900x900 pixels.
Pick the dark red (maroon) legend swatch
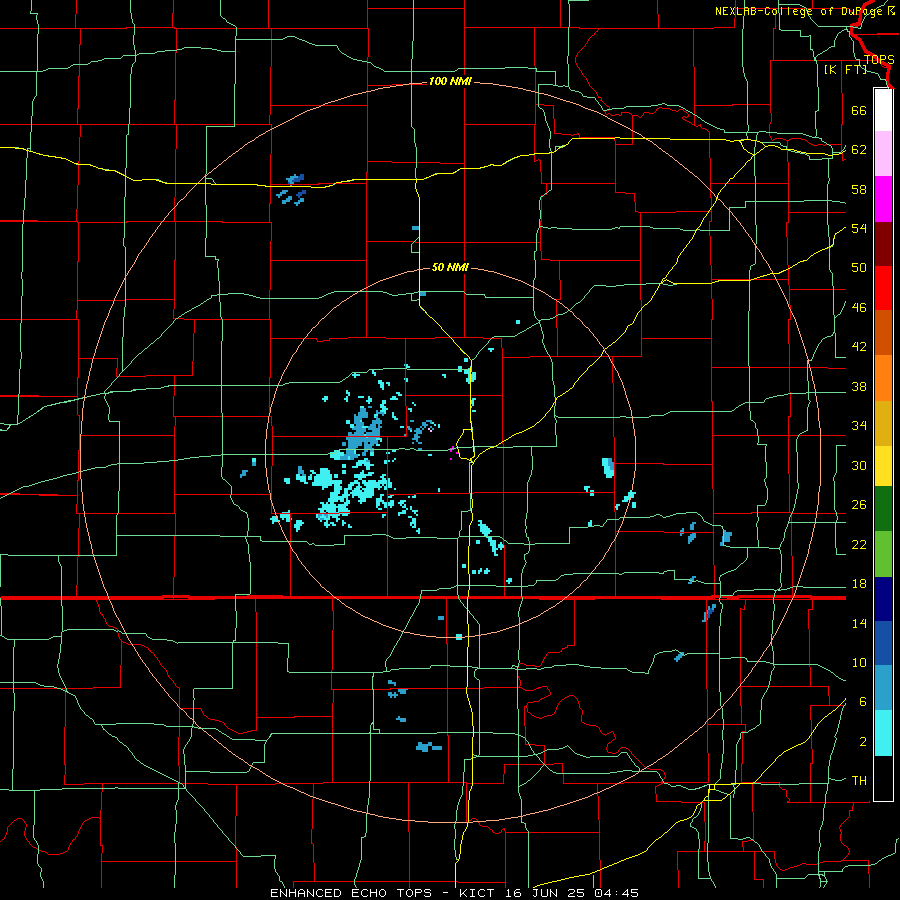click(883, 243)
